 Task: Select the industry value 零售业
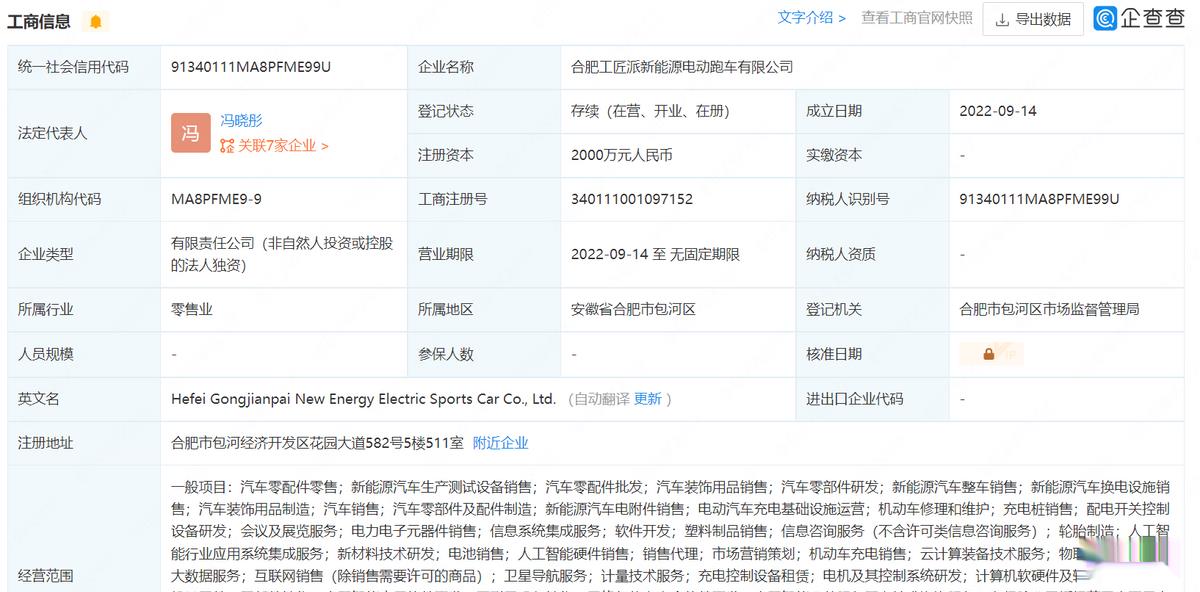click(192, 310)
